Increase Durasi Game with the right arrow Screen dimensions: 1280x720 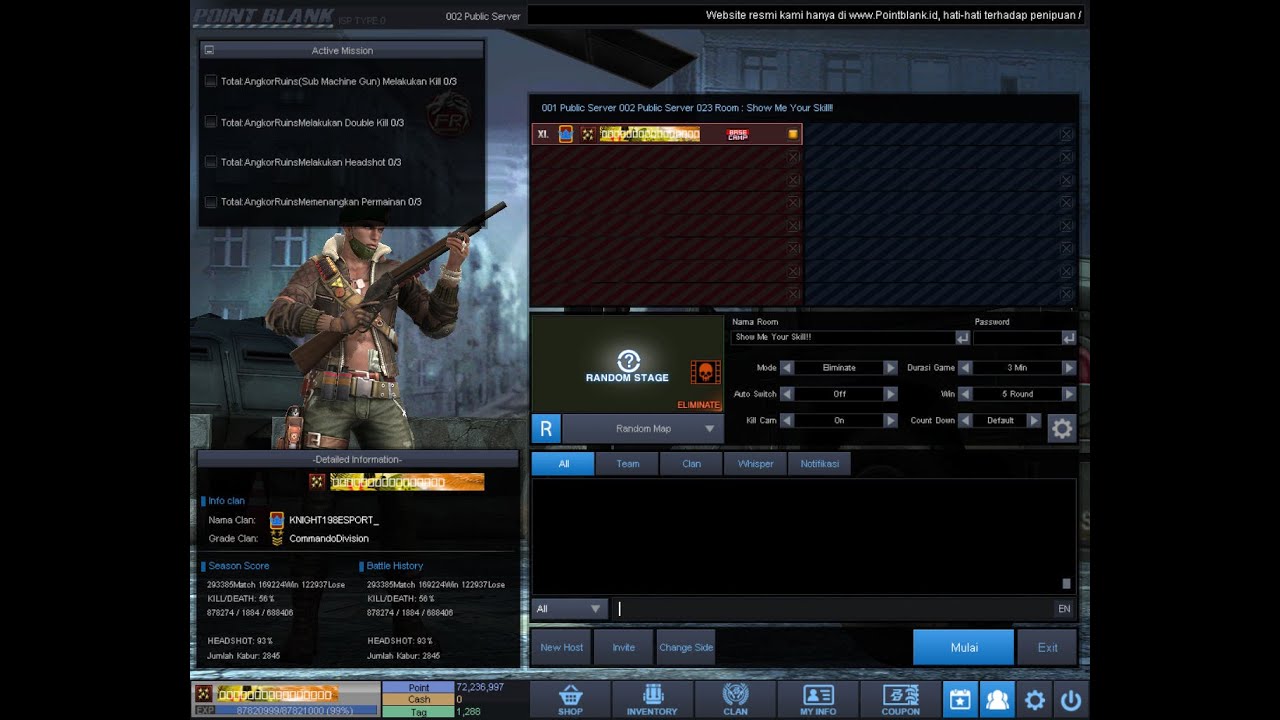[1069, 368]
